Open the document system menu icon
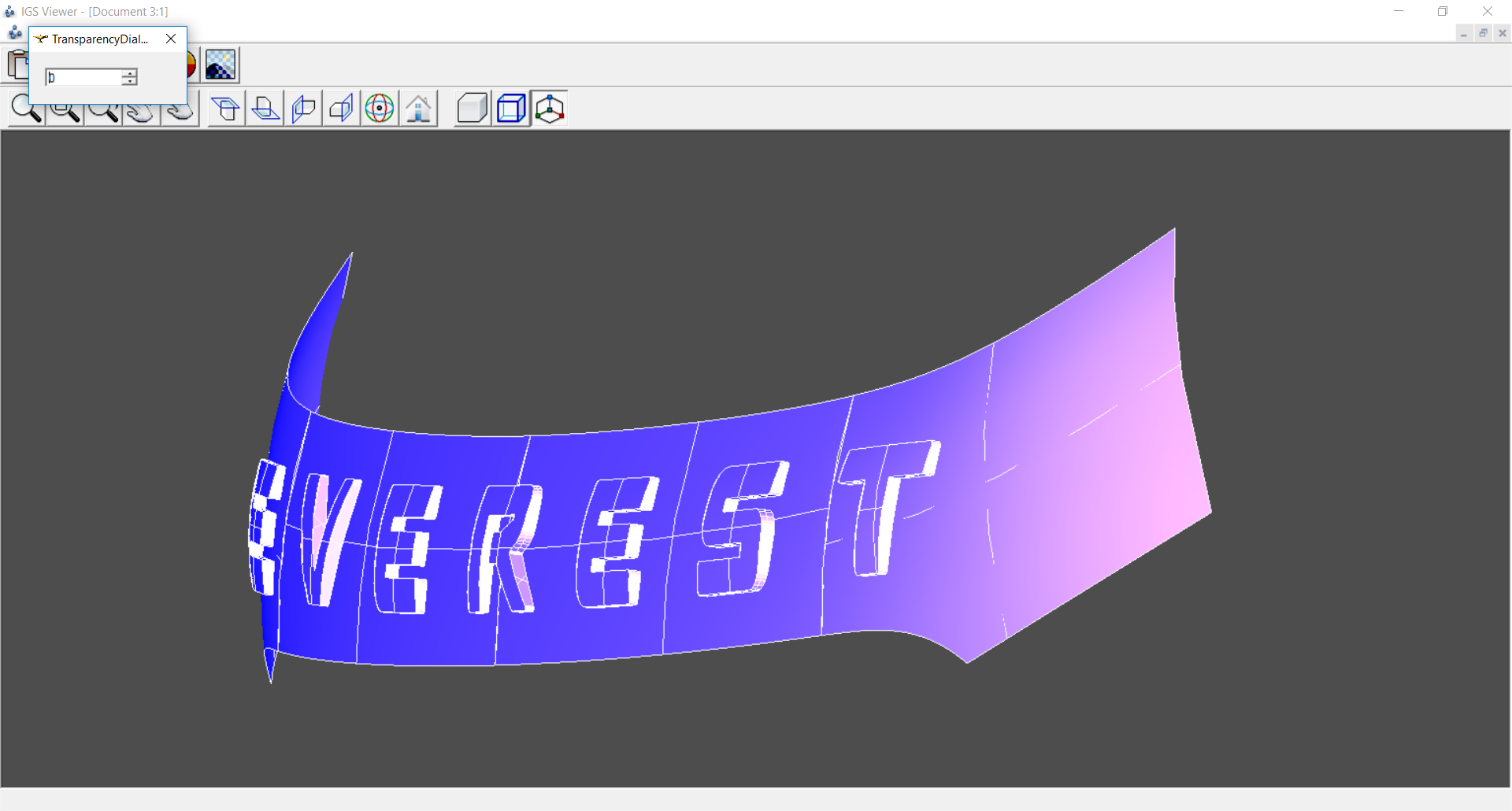 click(15, 33)
